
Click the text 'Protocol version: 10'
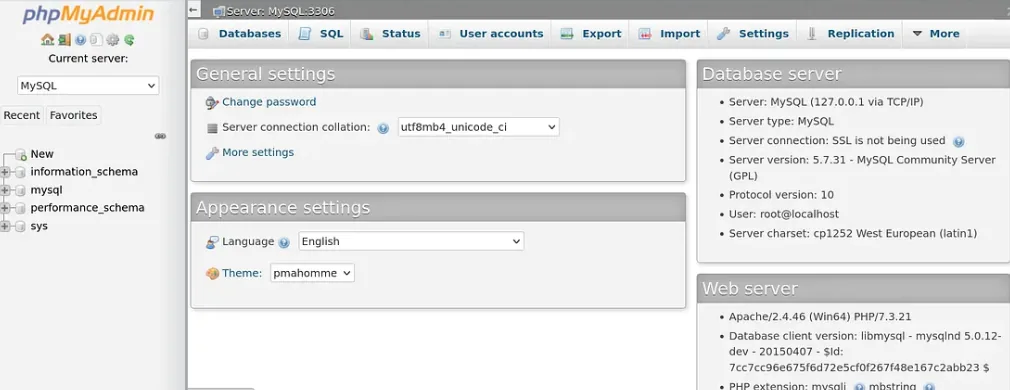click(x=781, y=195)
